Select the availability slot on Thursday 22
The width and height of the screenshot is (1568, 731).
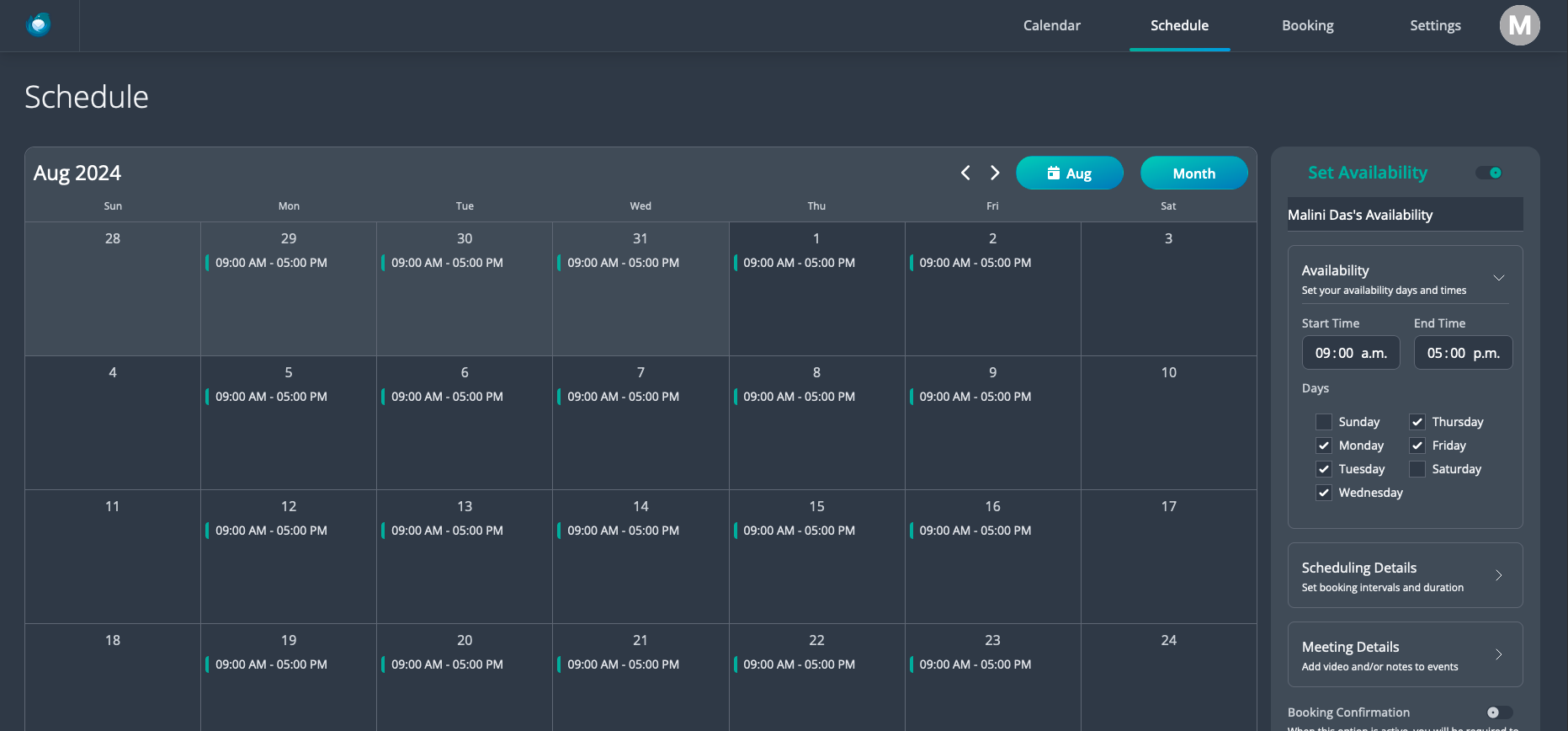816,664
